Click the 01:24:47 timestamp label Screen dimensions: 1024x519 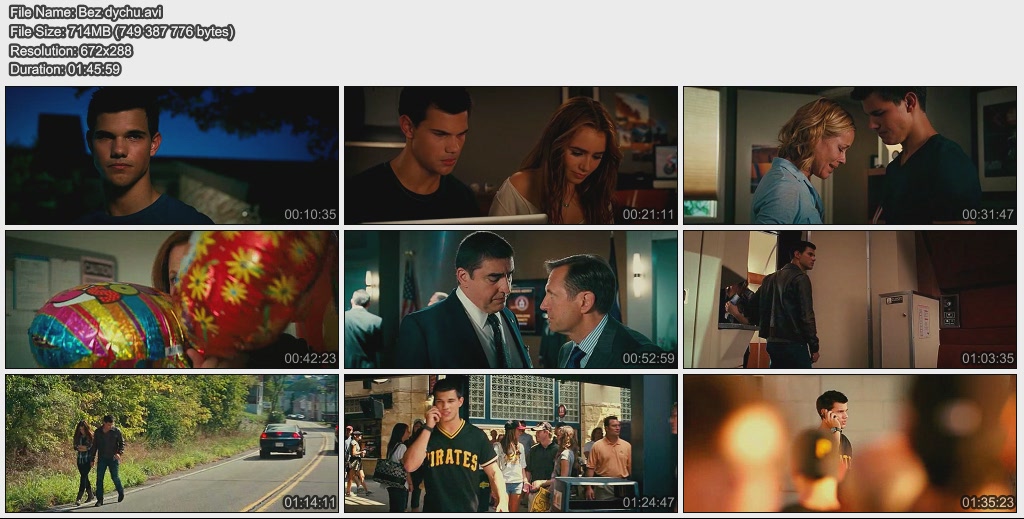[648, 502]
